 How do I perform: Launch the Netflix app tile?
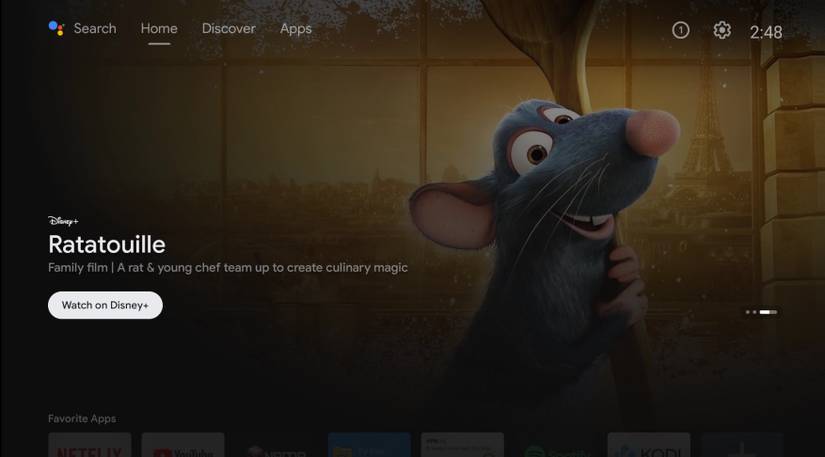coord(89,445)
